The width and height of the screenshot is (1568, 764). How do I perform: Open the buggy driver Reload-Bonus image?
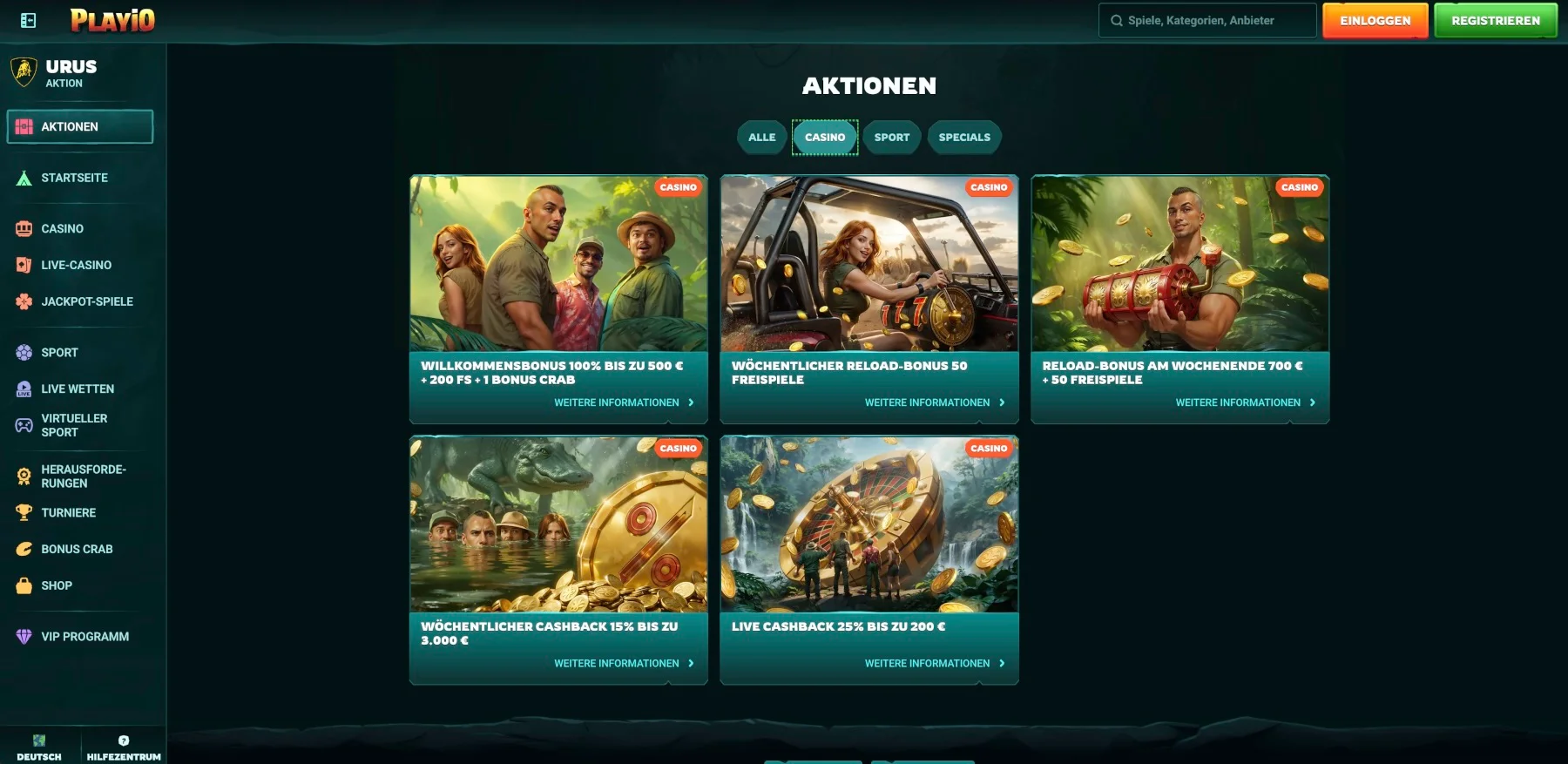click(x=869, y=264)
